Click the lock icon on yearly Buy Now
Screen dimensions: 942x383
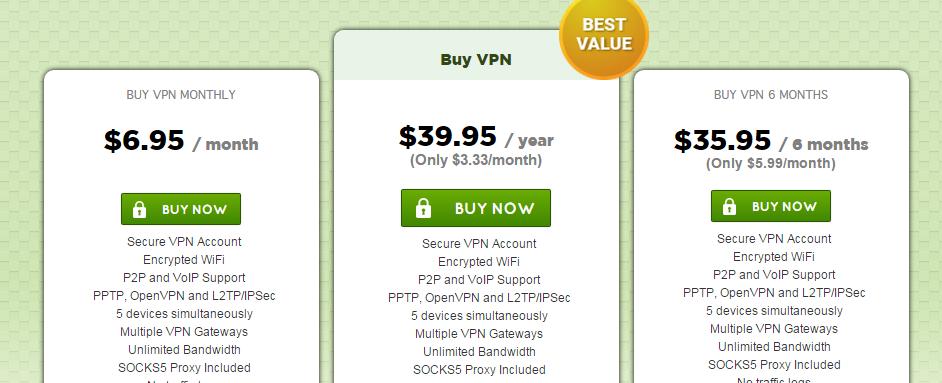[424, 208]
